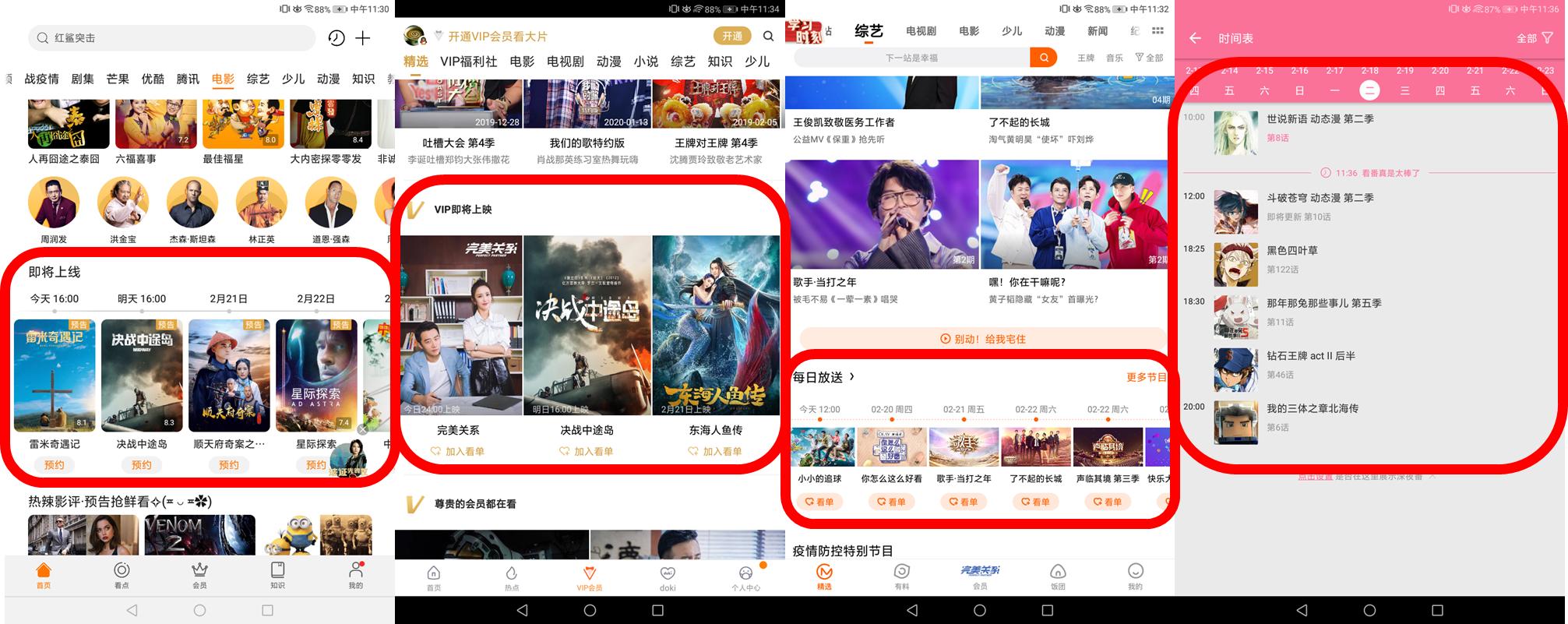Image resolution: width=1568 pixels, height=624 pixels.
Task: Open 歌手·当打之年 video thumbnail
Action: (882, 215)
